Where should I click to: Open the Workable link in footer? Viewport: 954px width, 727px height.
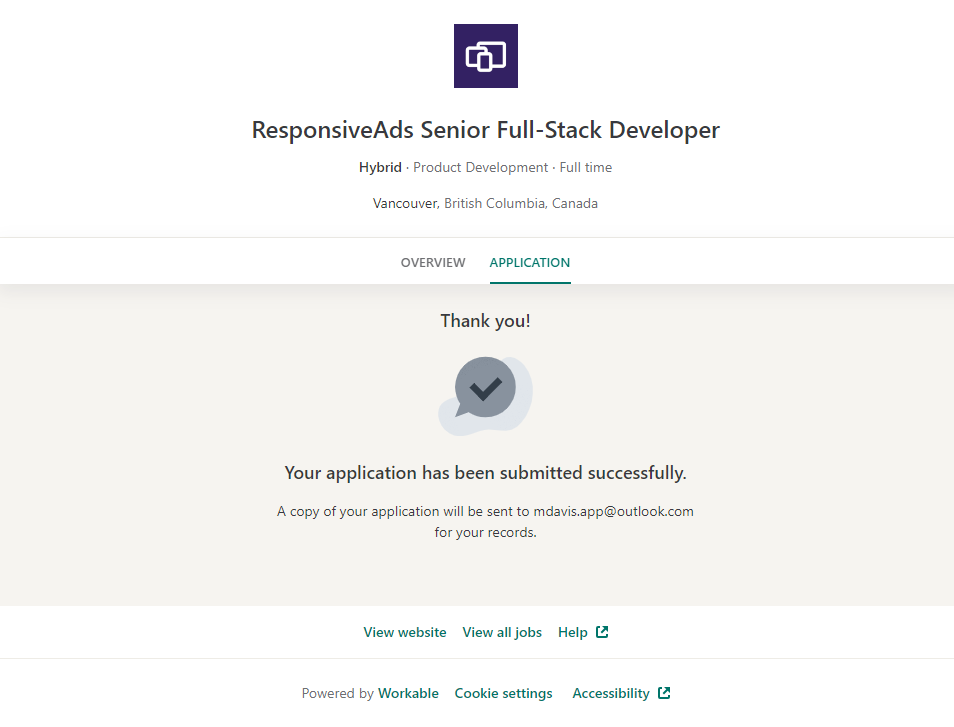408,693
